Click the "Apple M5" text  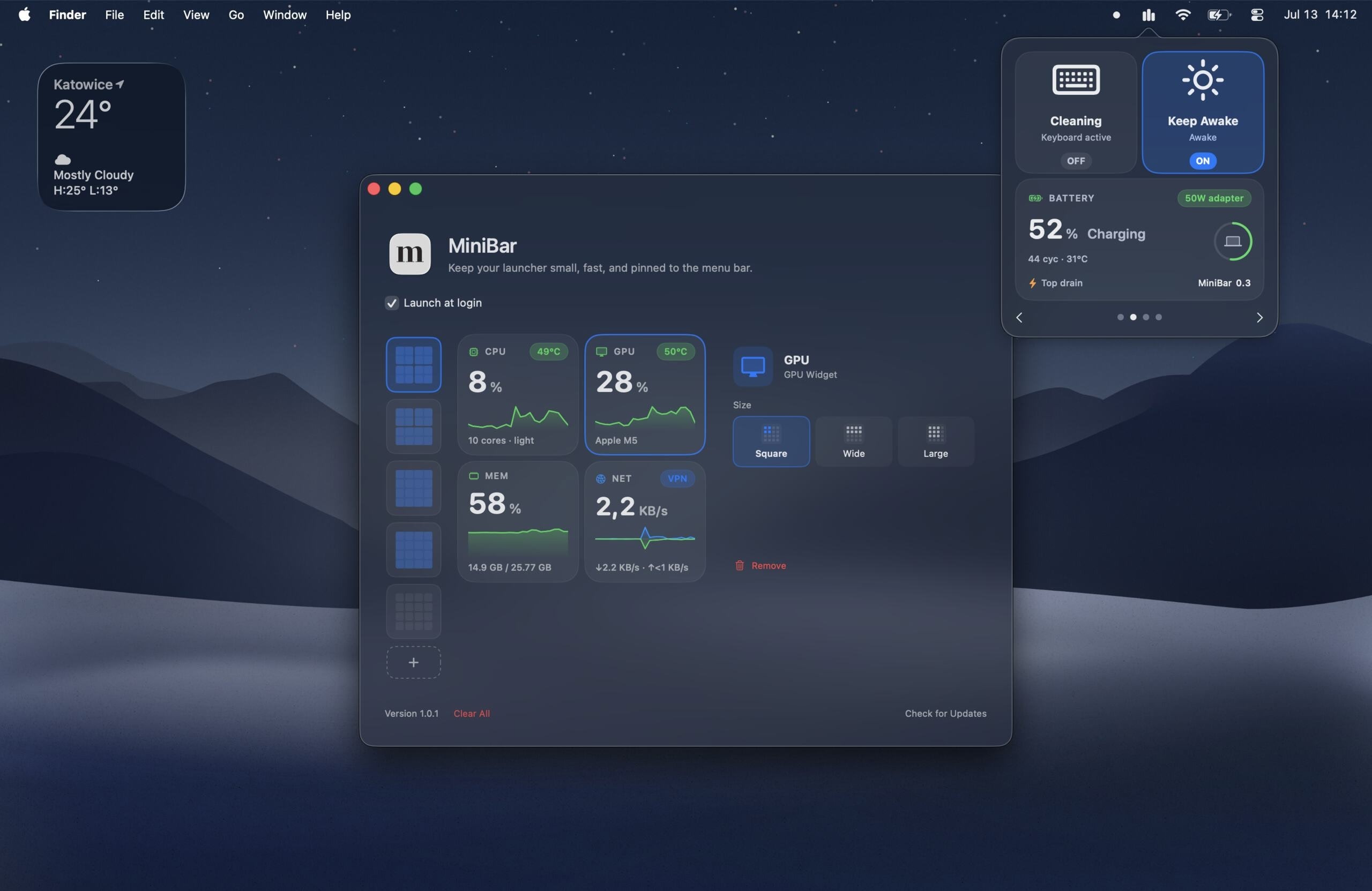[616, 440]
